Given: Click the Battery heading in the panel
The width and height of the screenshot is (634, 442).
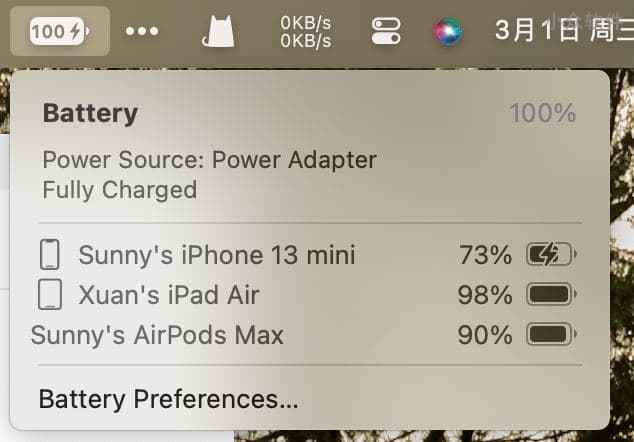Looking at the screenshot, I should [90, 113].
